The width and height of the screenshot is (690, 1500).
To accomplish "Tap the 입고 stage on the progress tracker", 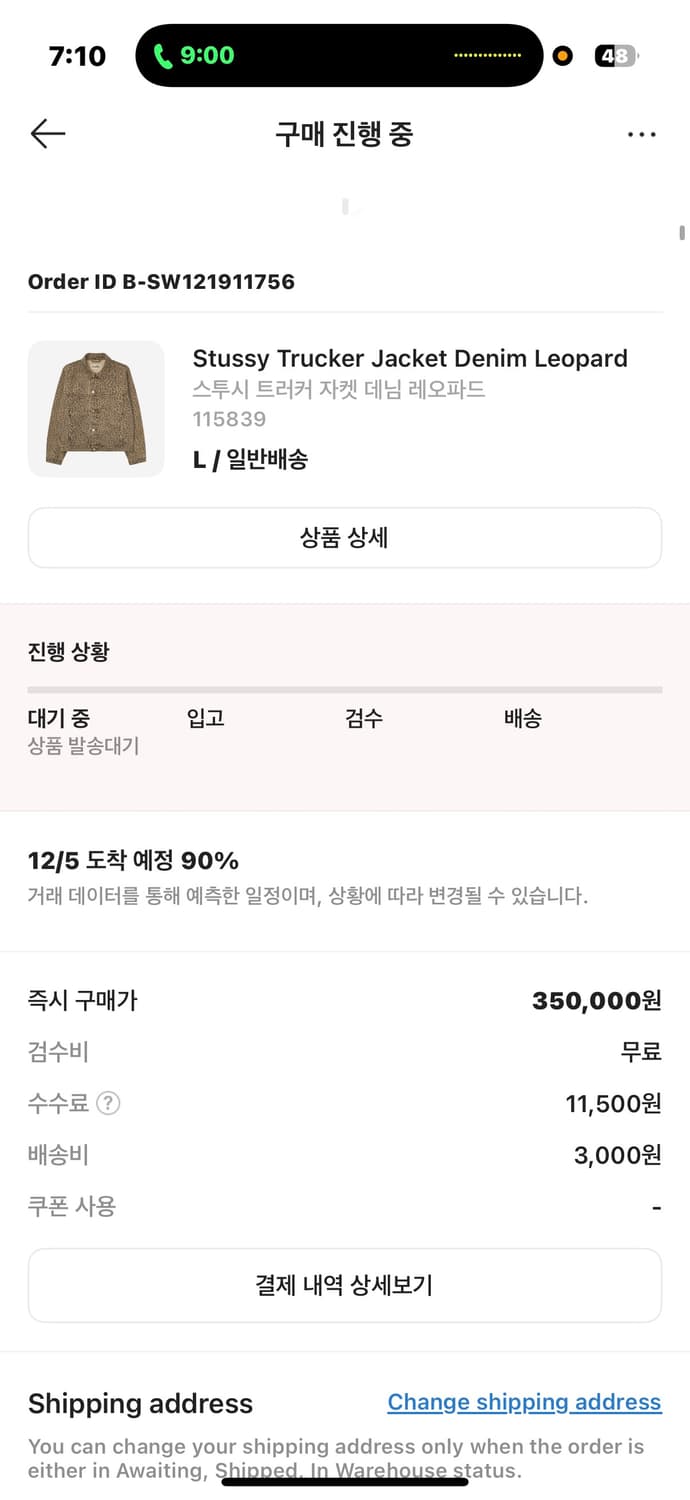I will tap(204, 718).
